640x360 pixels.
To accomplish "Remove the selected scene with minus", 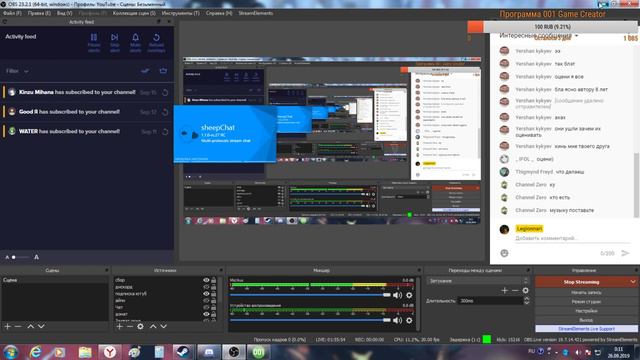I will point(18,327).
